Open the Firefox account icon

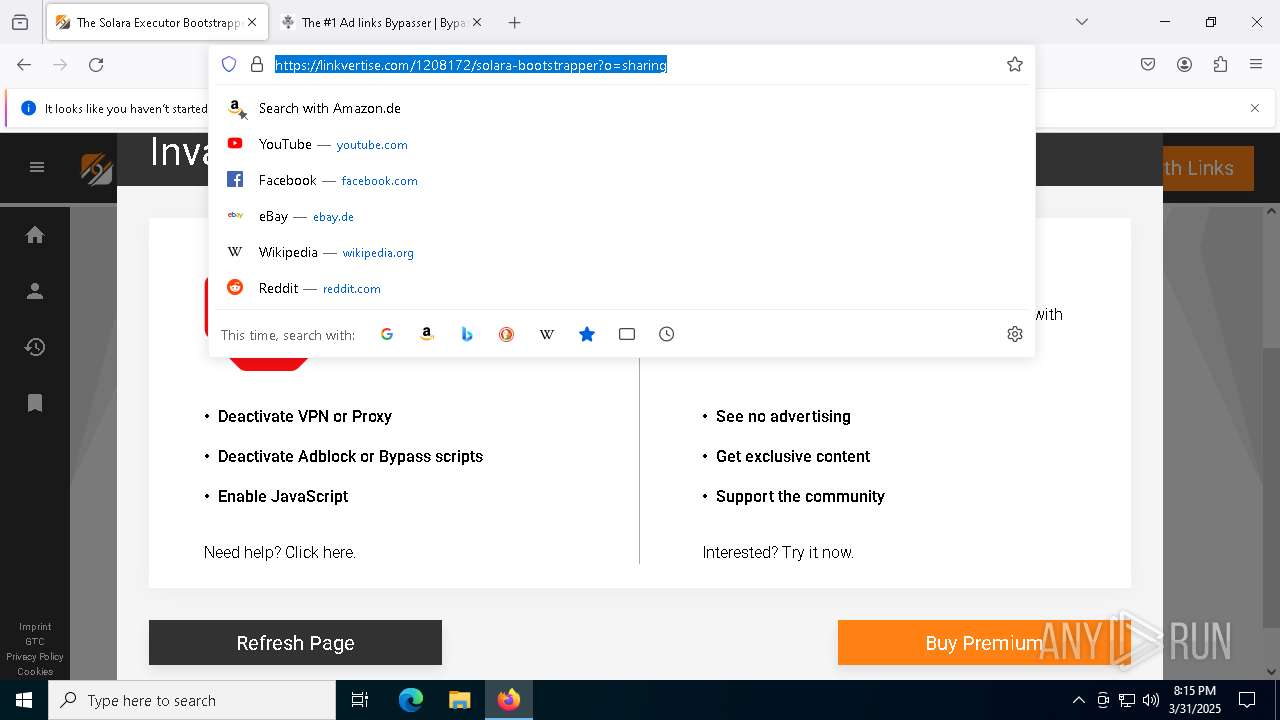[x=1184, y=65]
